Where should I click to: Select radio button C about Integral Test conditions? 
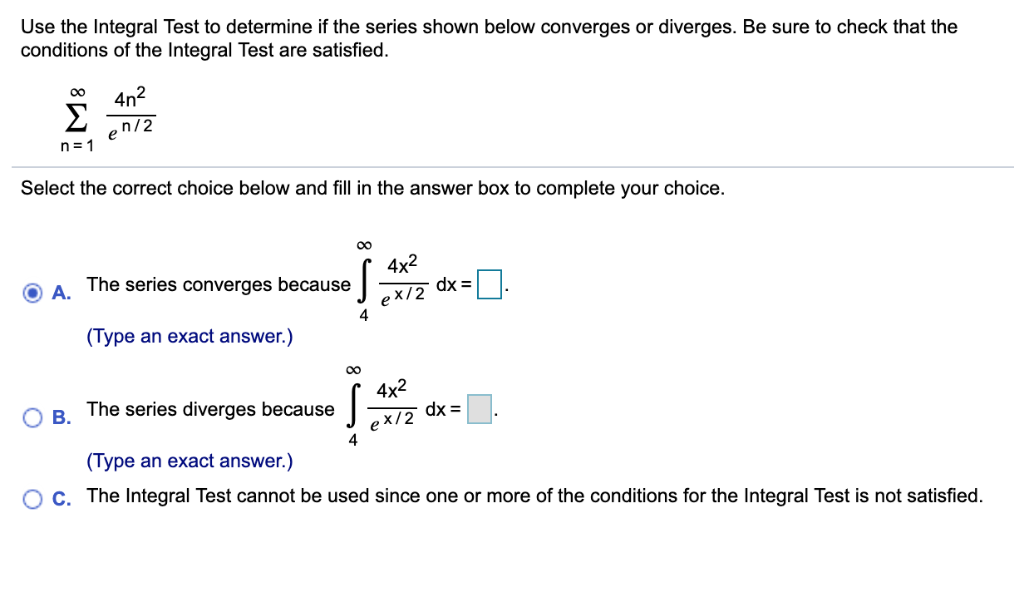coord(31,496)
